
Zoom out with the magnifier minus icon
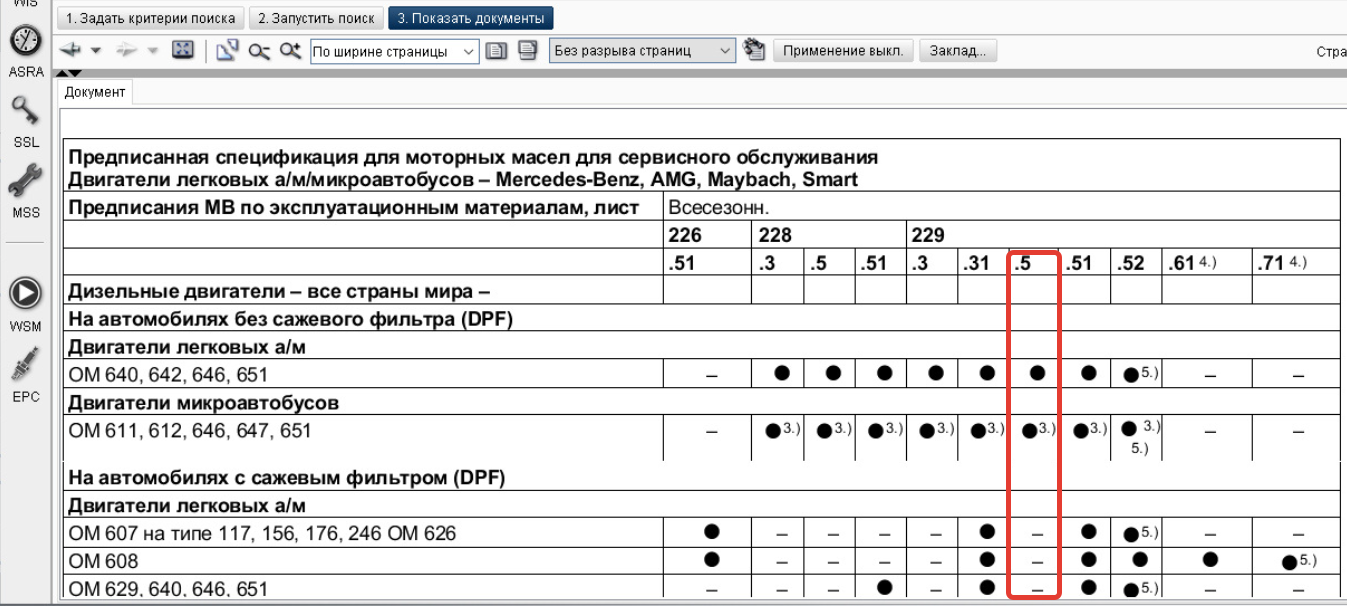(259, 50)
